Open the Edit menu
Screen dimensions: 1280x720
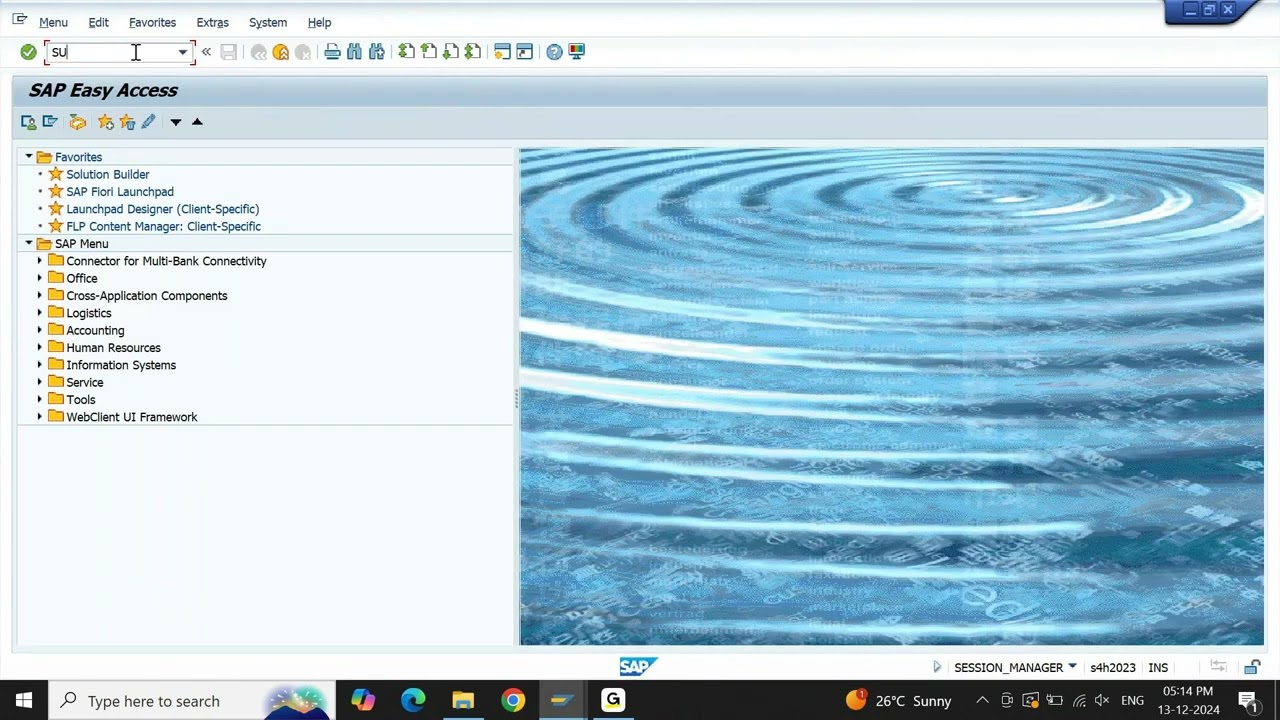click(98, 22)
